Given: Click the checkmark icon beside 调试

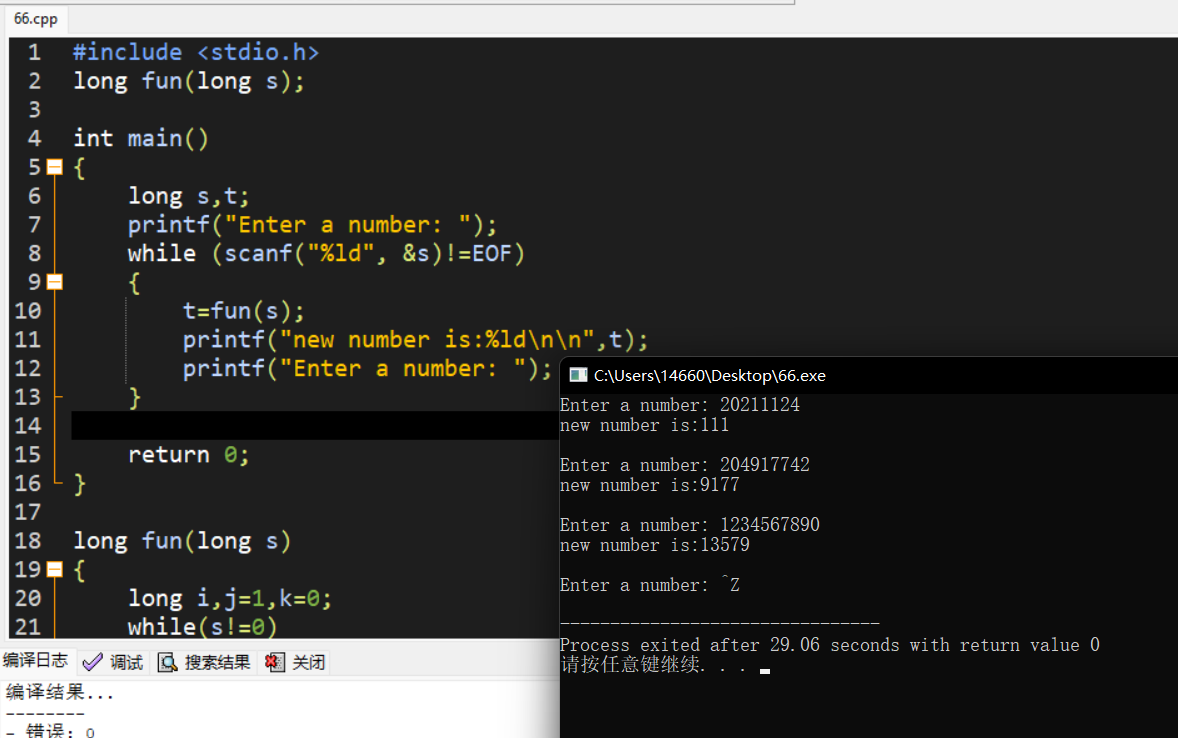Looking at the screenshot, I should tap(92, 662).
